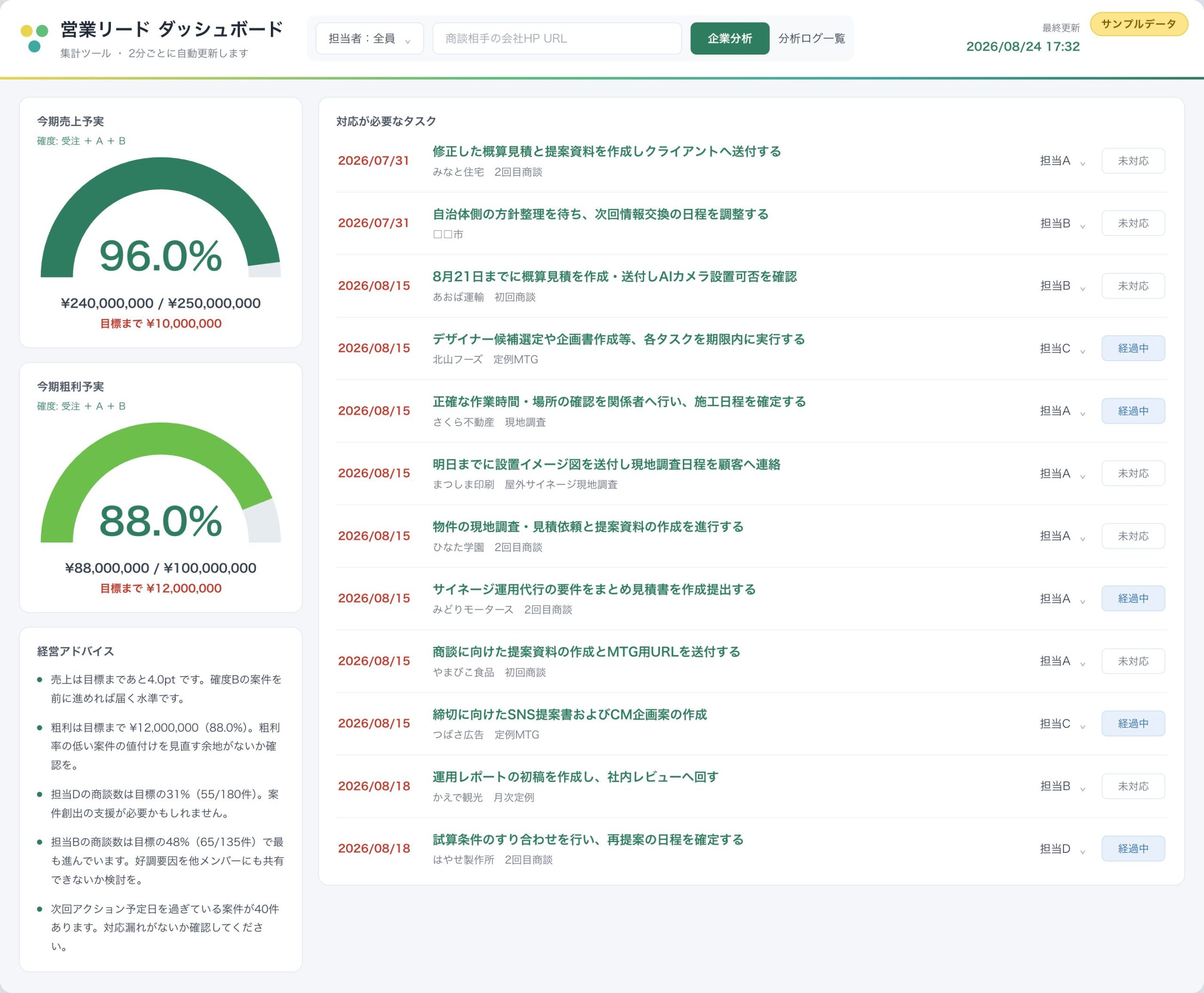Toggle 未対応 status on やまびこ食品 task
Image resolution: width=1204 pixels, height=993 pixels.
[x=1133, y=661]
